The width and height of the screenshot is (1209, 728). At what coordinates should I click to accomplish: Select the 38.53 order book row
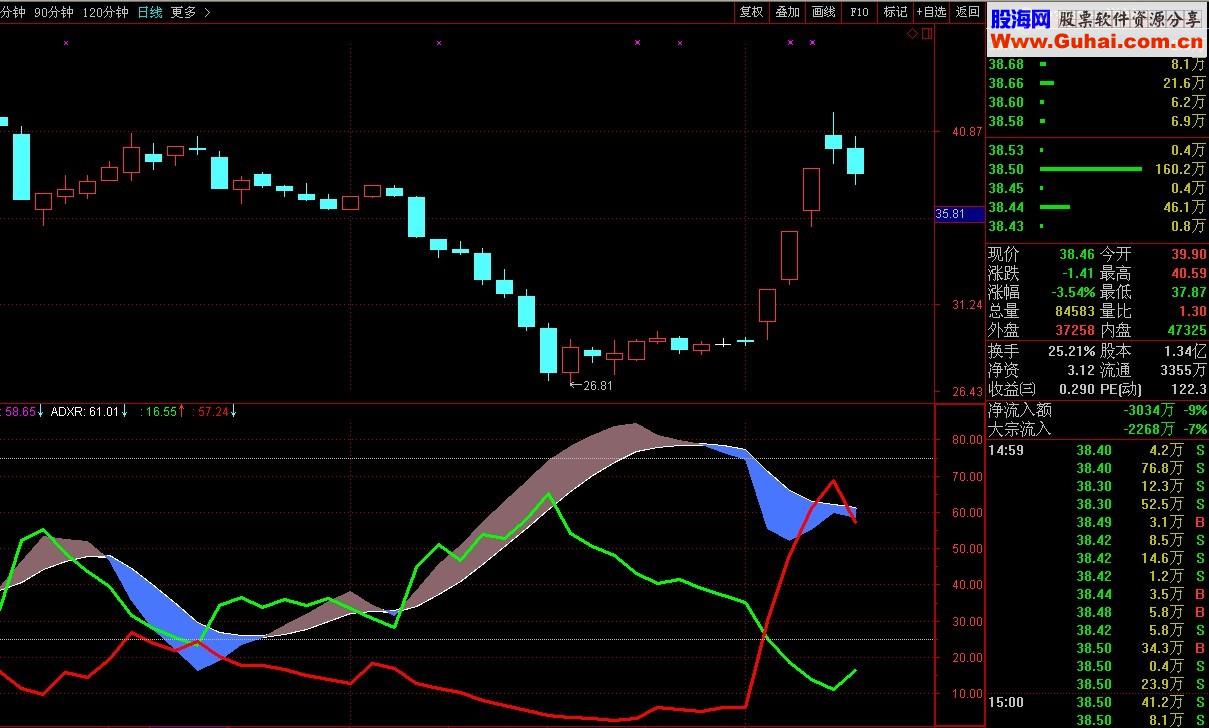1097,151
